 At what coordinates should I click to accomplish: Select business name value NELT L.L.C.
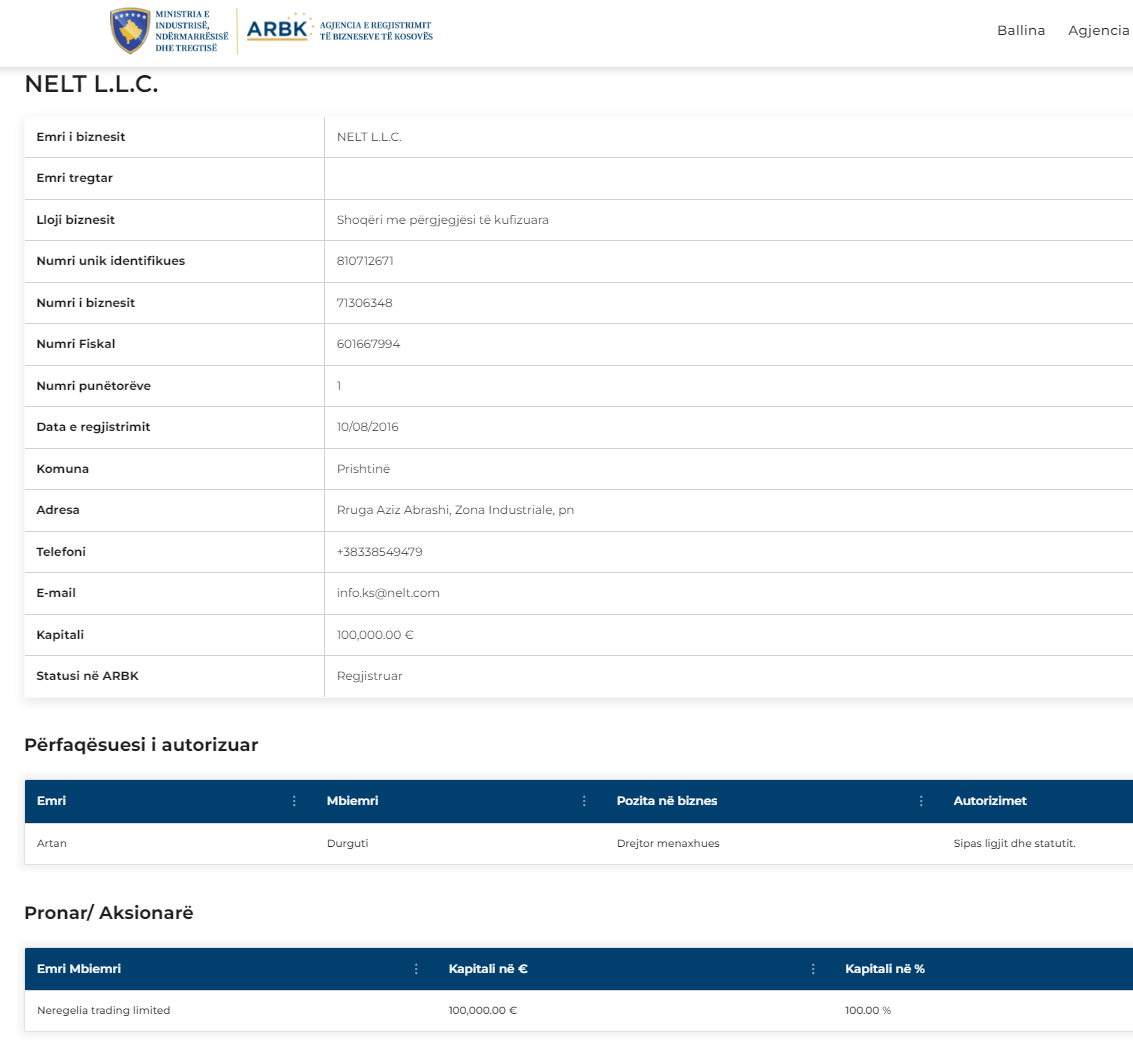coord(369,137)
